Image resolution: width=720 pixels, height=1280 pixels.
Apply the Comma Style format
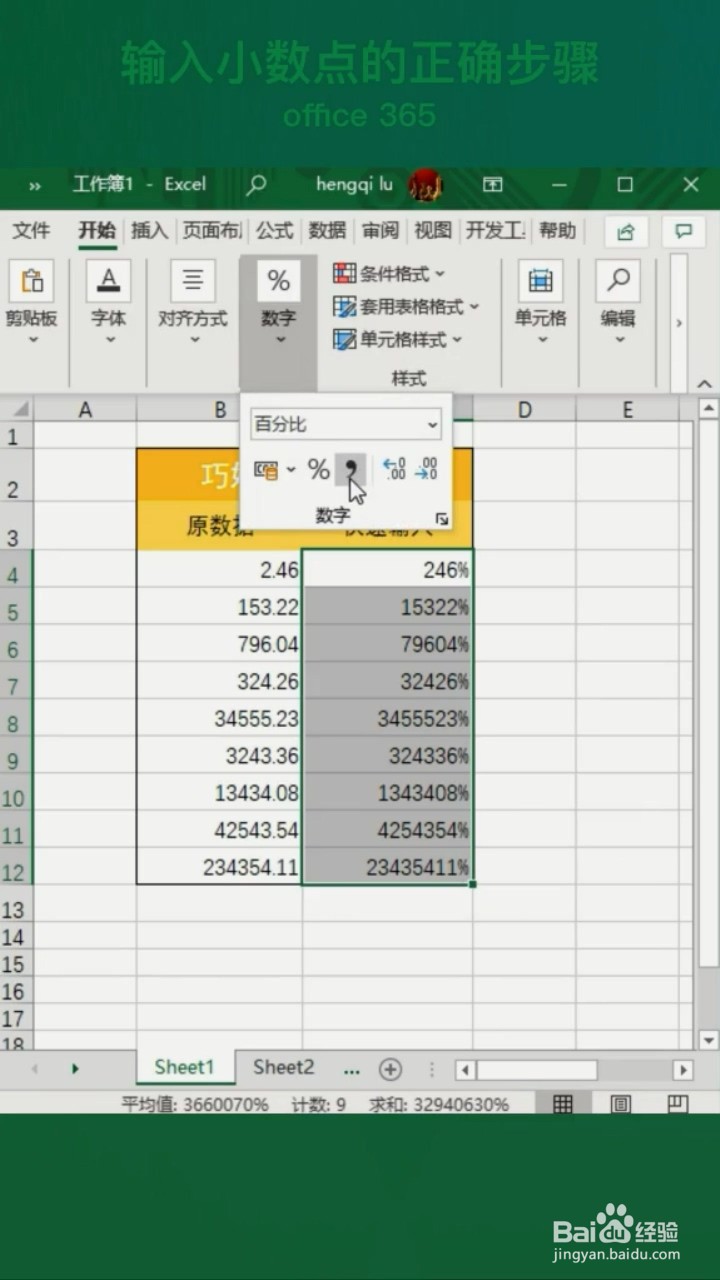[x=349, y=469]
